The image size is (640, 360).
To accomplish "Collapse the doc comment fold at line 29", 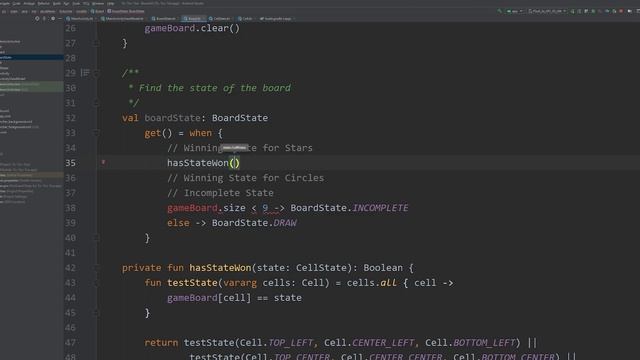I will click(96, 73).
